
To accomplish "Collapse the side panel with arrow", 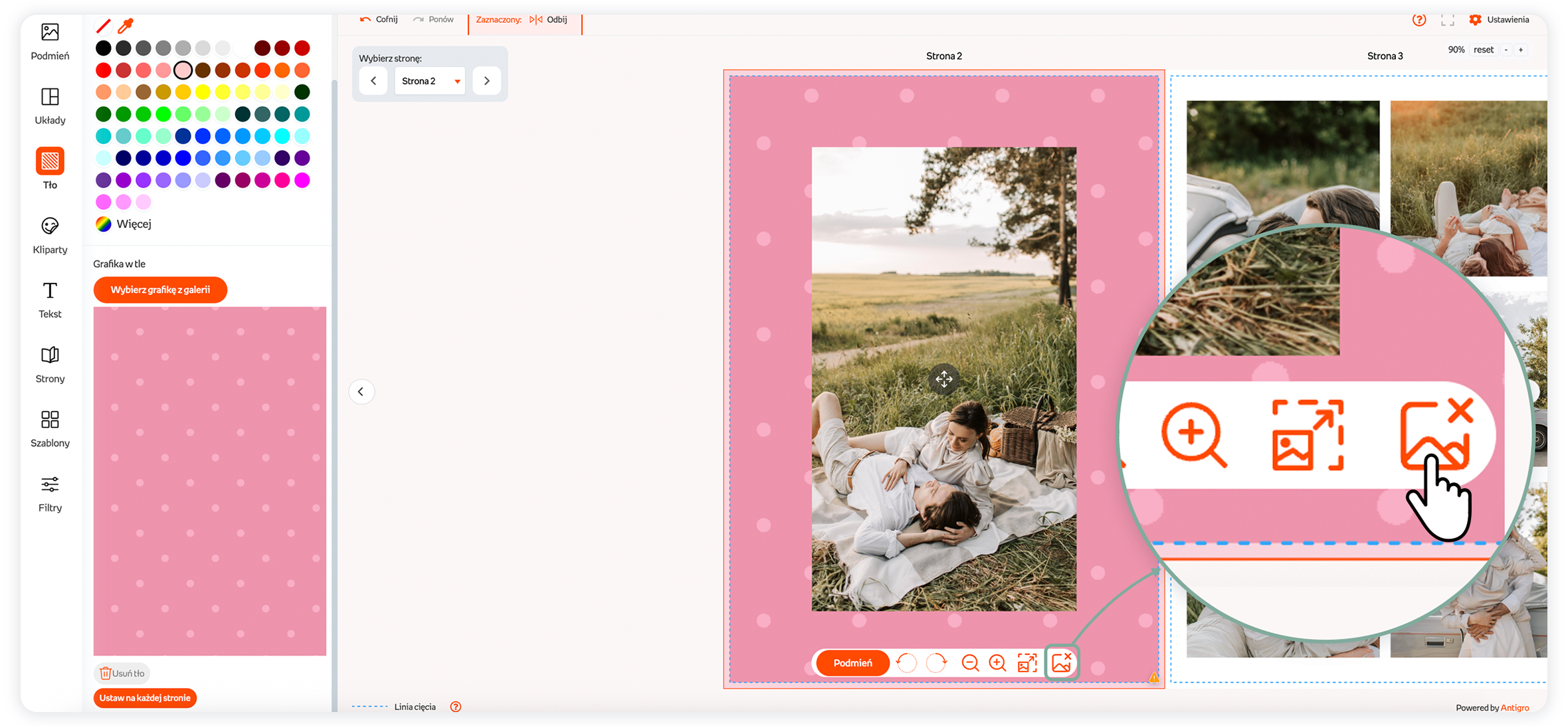I will point(361,391).
